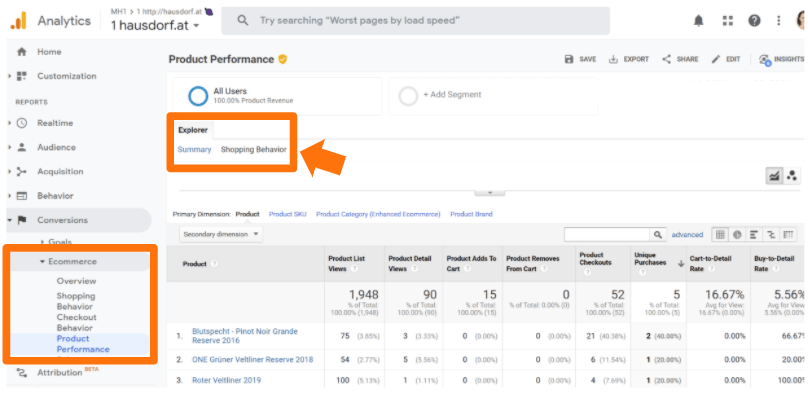Sort by Product List Views column
Screen dimensions: 808x399
click(x=346, y=263)
